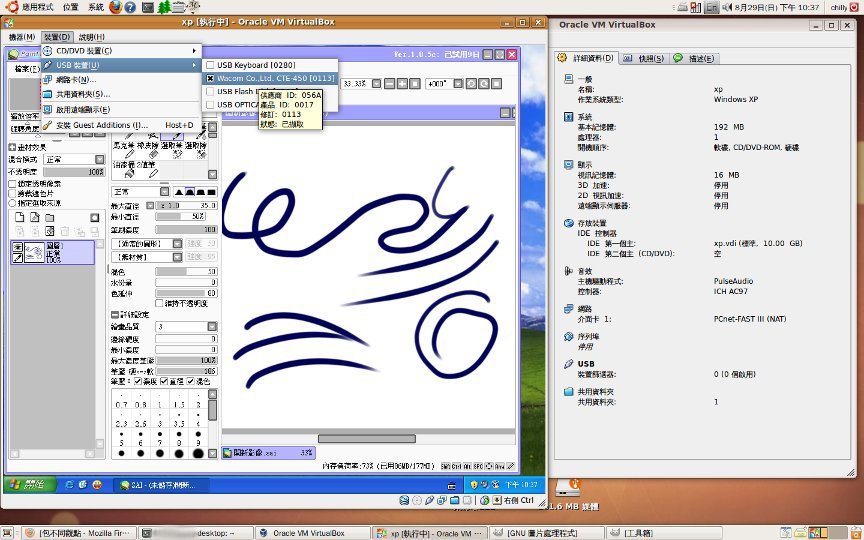Create a new linework layer in SAI
This screenshot has height=540, width=864.
[x=35, y=217]
